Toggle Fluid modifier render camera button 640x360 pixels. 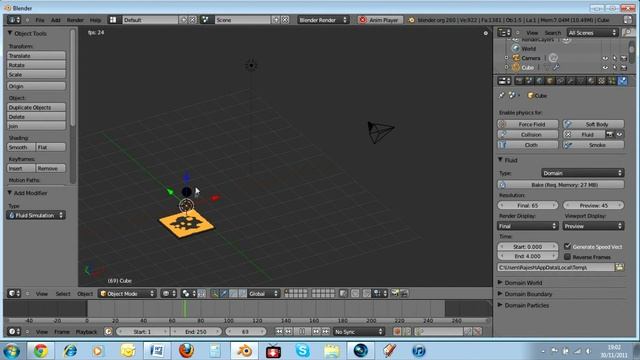(x=609, y=134)
